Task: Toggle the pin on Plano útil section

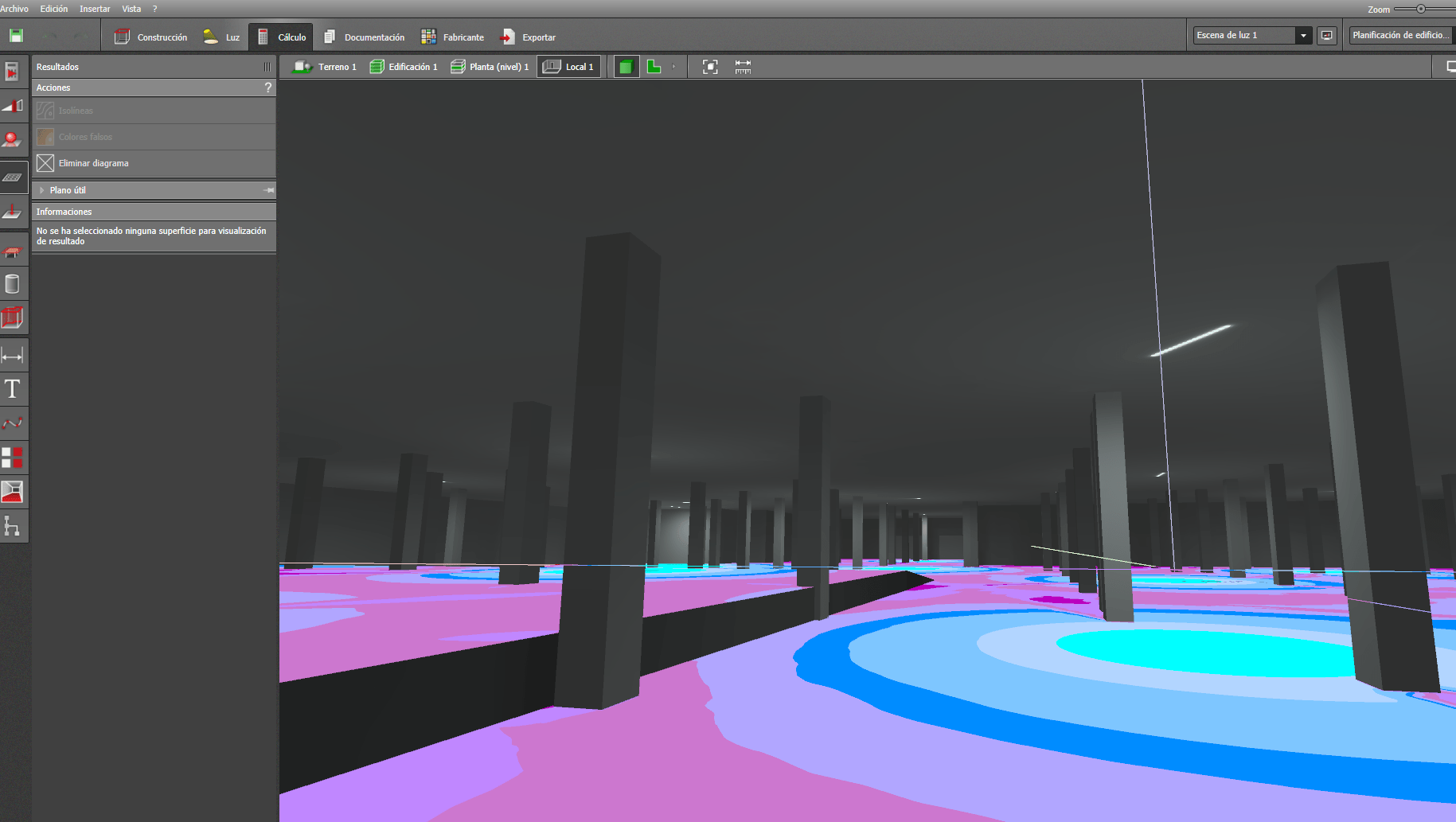Action: pyautogui.click(x=269, y=190)
